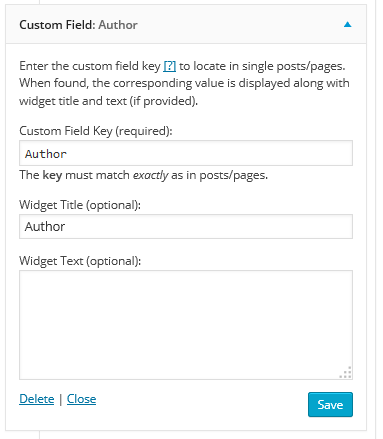Click the textarea resize grip handle
Viewport: 383px width, 439px height.
(x=346, y=373)
